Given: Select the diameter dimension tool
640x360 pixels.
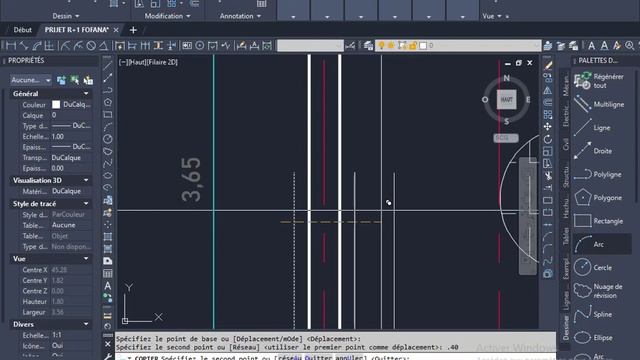Looking at the screenshot, I should coord(91,46).
